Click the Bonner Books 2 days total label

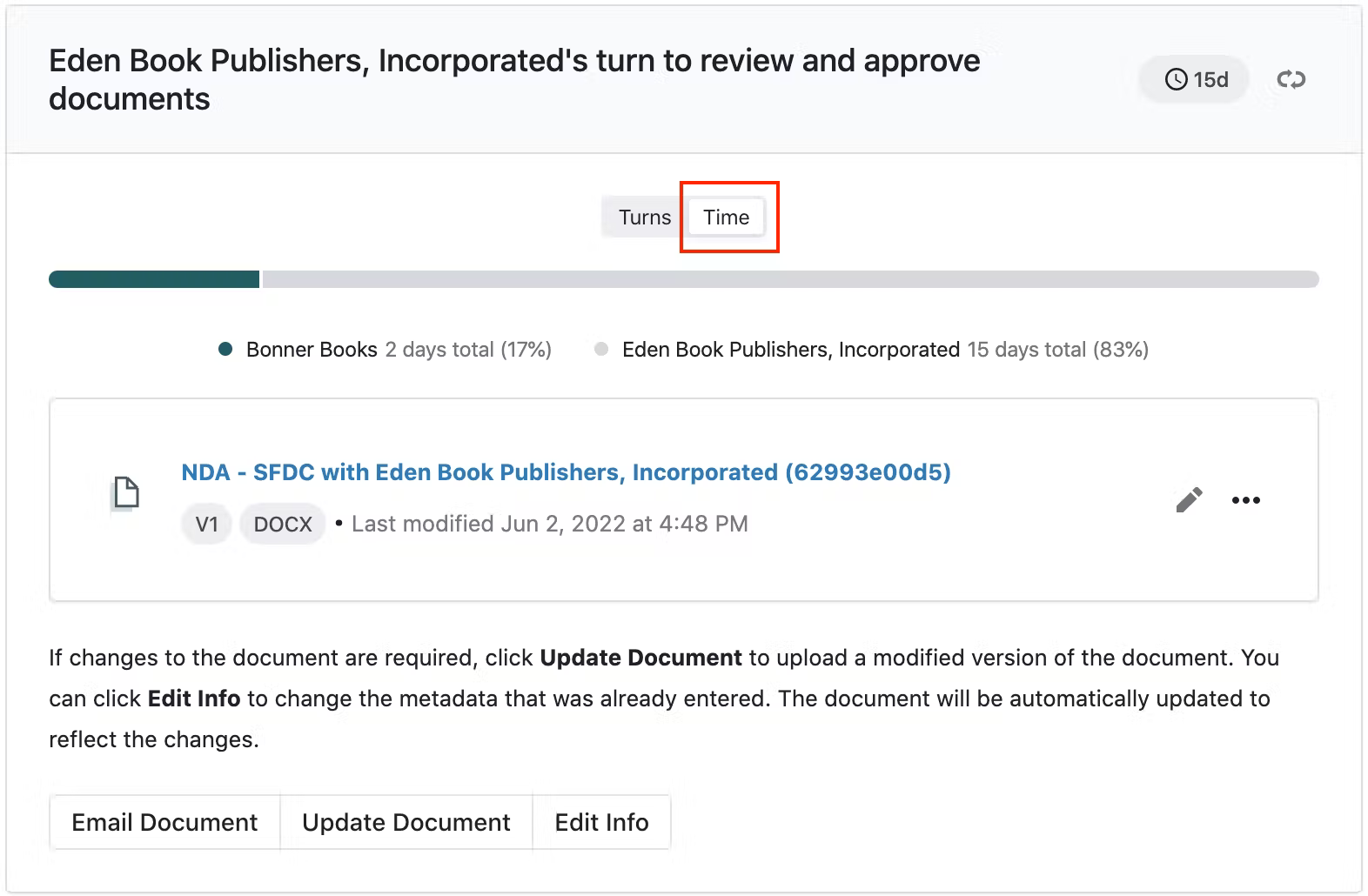pyautogui.click(x=399, y=350)
